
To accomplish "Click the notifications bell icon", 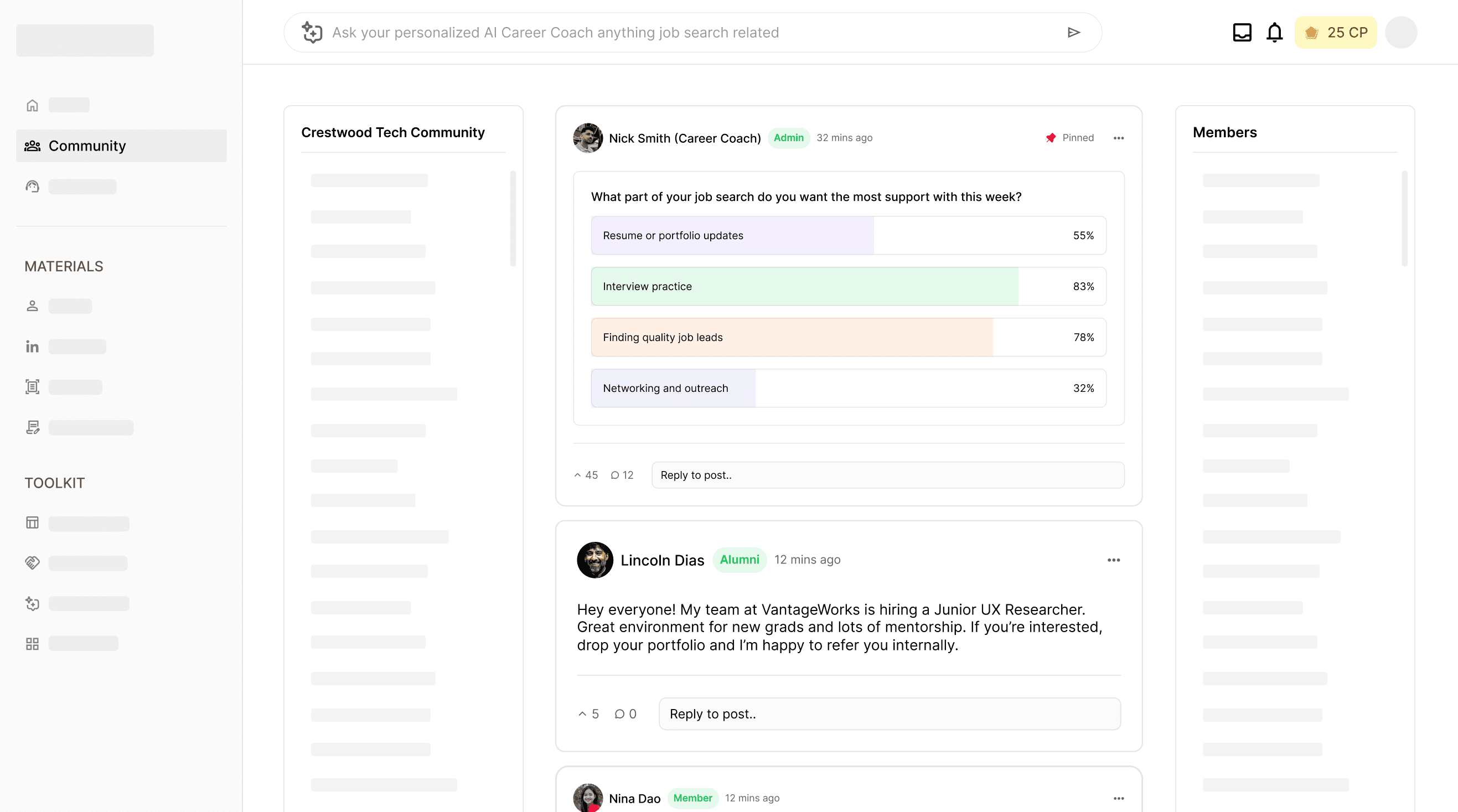I will click(x=1274, y=32).
